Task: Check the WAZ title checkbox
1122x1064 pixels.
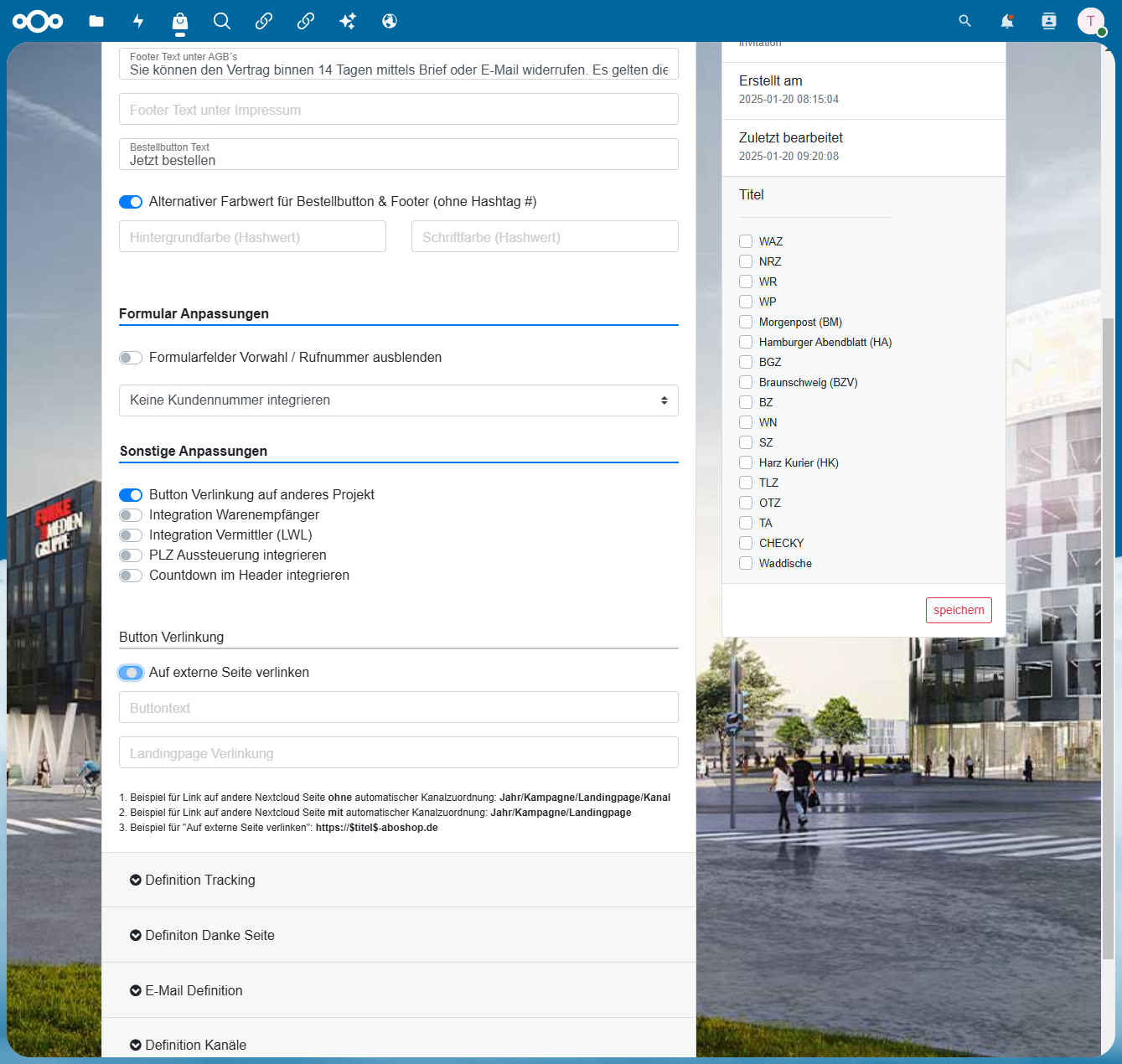Action: click(746, 241)
